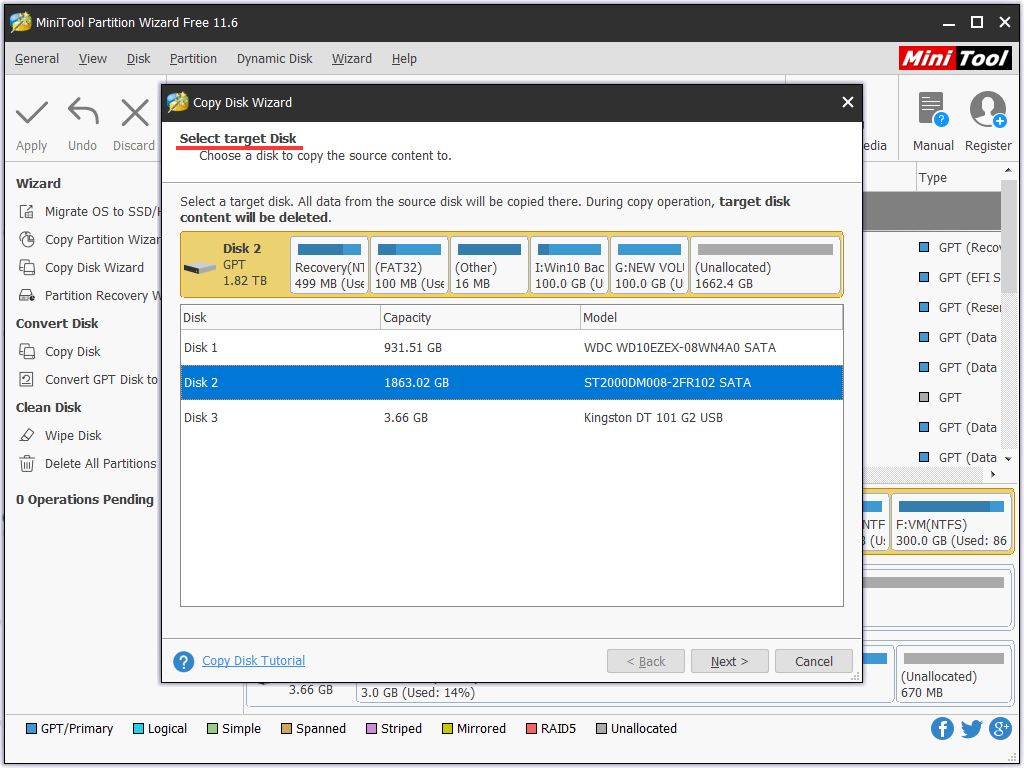Click the Unallocated 1662.4 GB block
1024x768 pixels.
765,265
